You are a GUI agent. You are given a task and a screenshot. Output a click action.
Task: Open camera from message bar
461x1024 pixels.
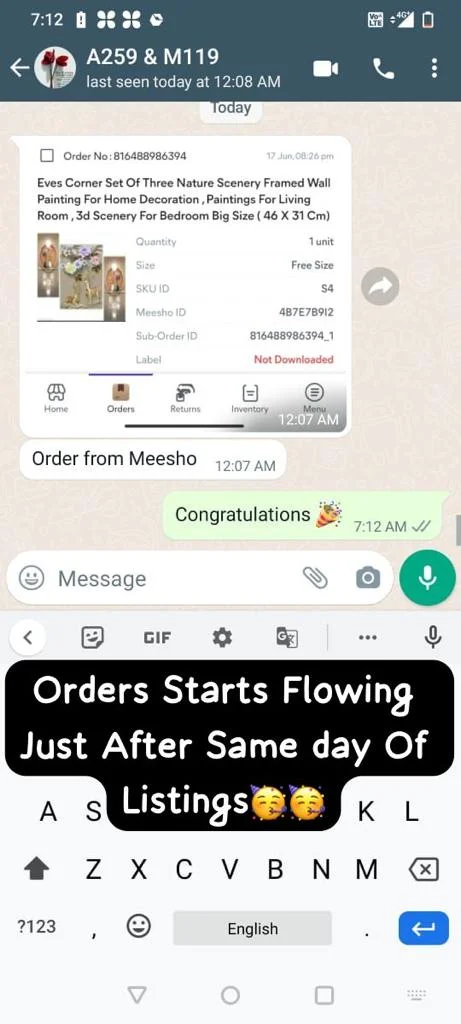click(368, 577)
